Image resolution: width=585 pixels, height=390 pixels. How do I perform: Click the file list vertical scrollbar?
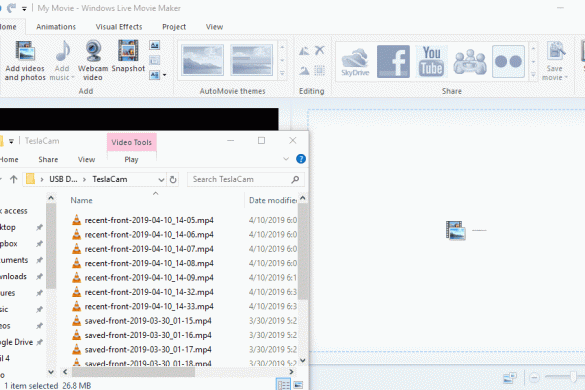pyautogui.click(x=303, y=252)
